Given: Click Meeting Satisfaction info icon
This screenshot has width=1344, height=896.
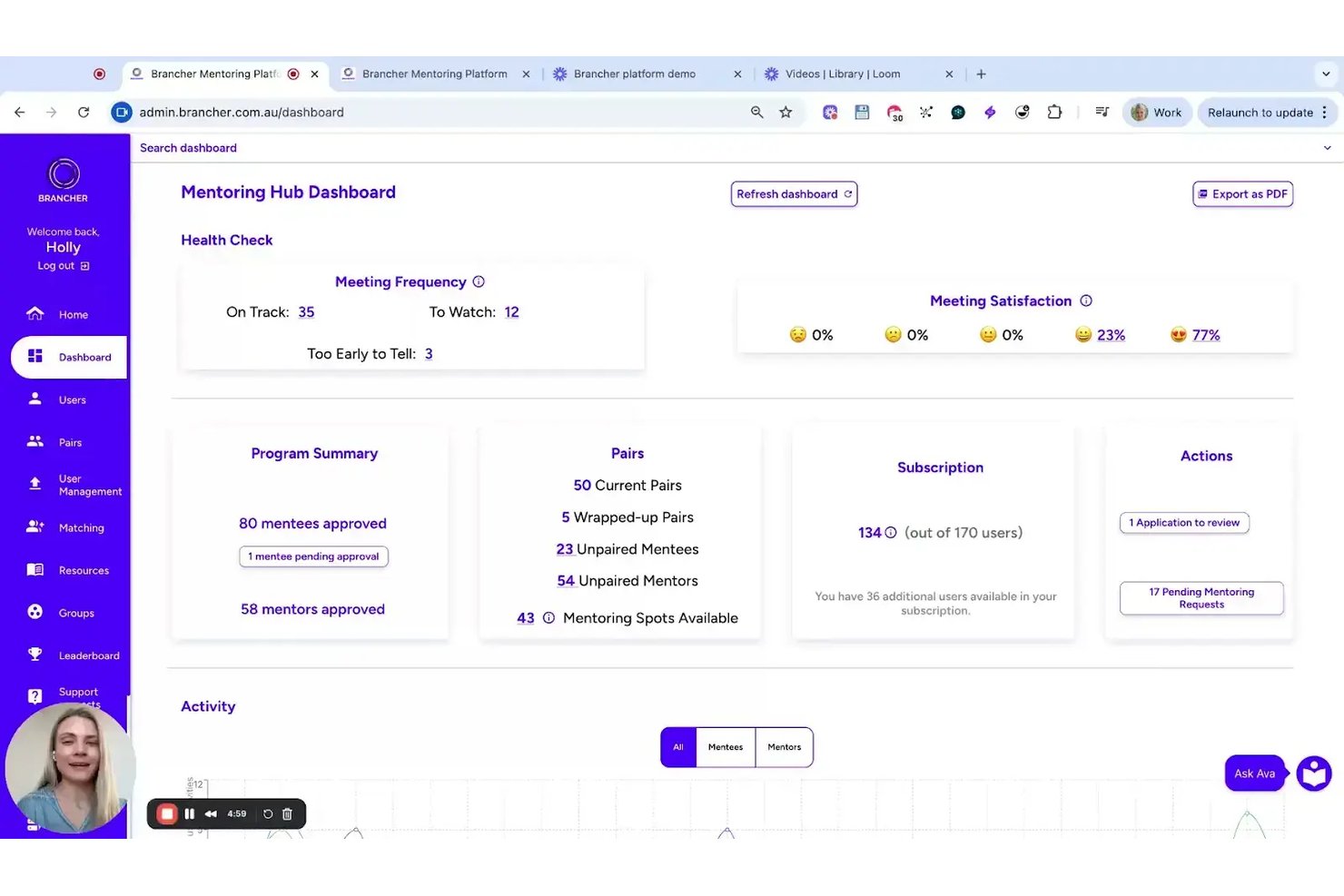Looking at the screenshot, I should (1086, 300).
